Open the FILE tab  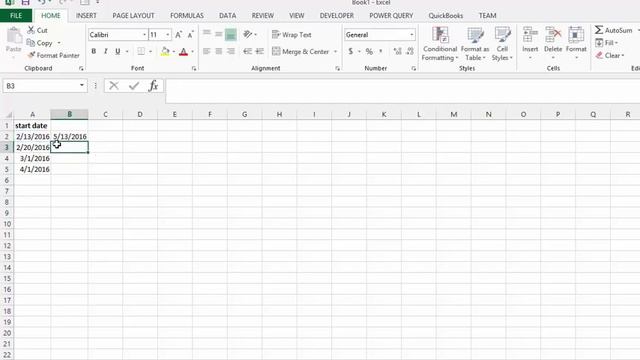[x=16, y=16]
